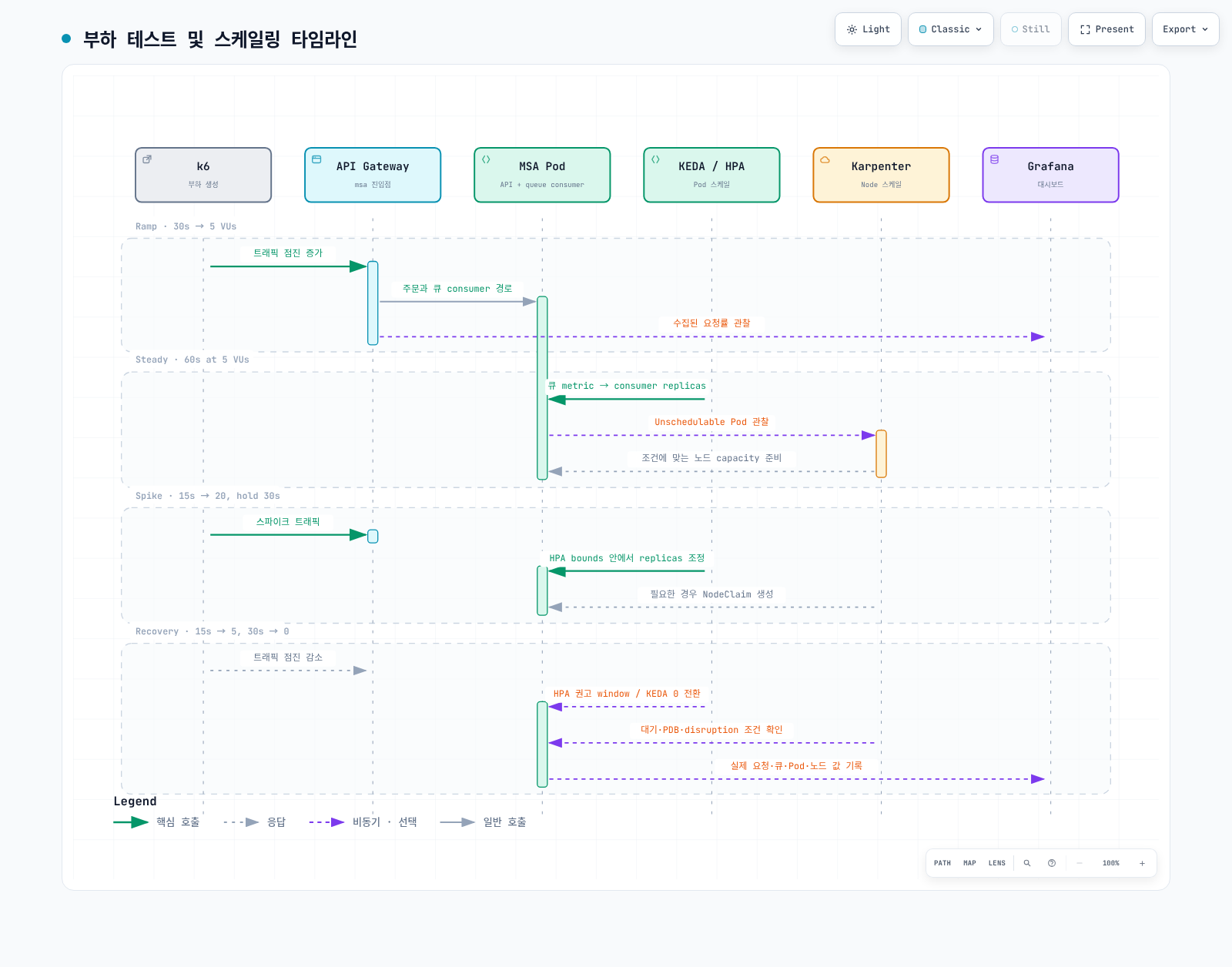Click the k6 node external link icon
The width and height of the screenshot is (1232, 967).
click(x=147, y=159)
